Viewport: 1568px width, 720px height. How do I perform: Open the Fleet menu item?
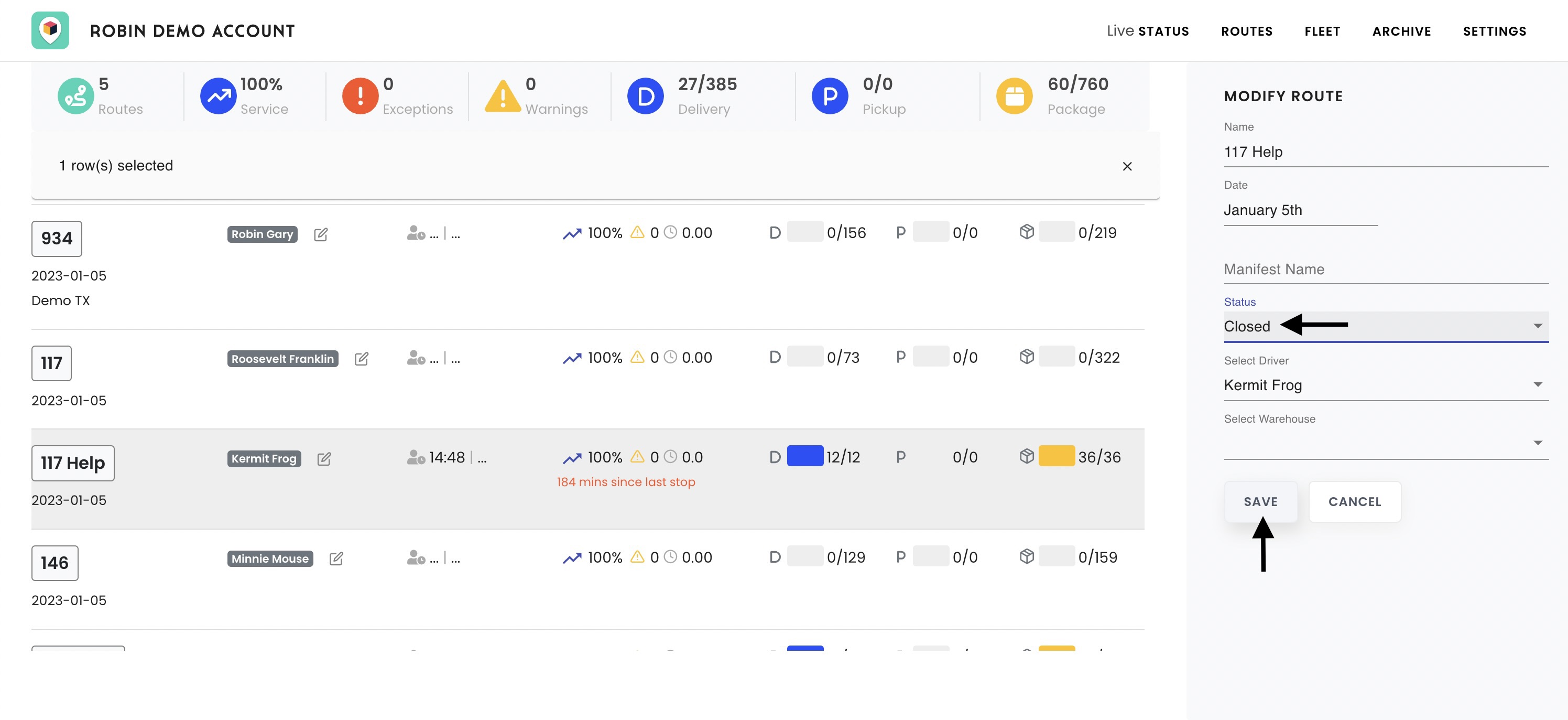[1322, 31]
